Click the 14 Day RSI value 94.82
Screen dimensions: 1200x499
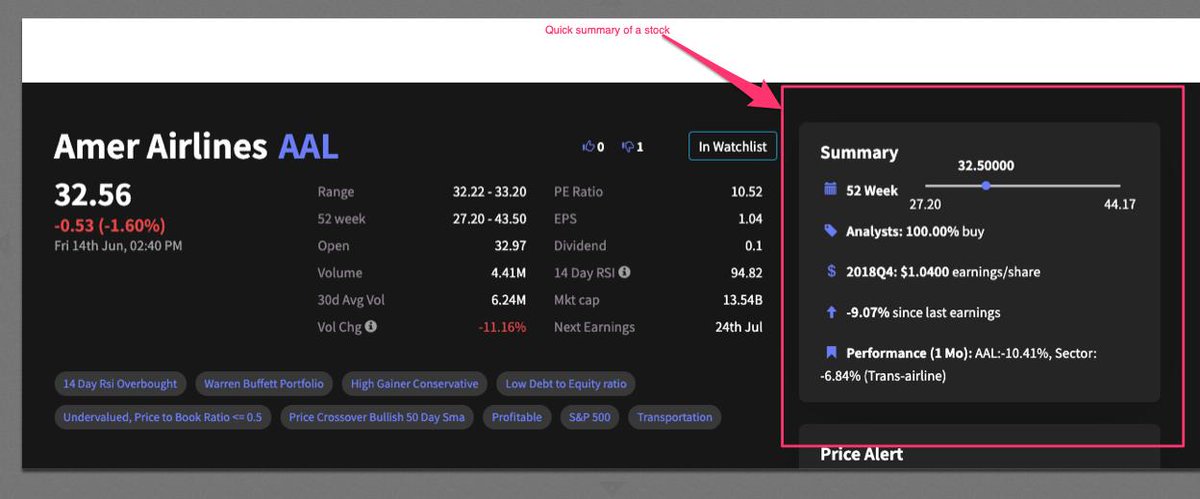747,272
